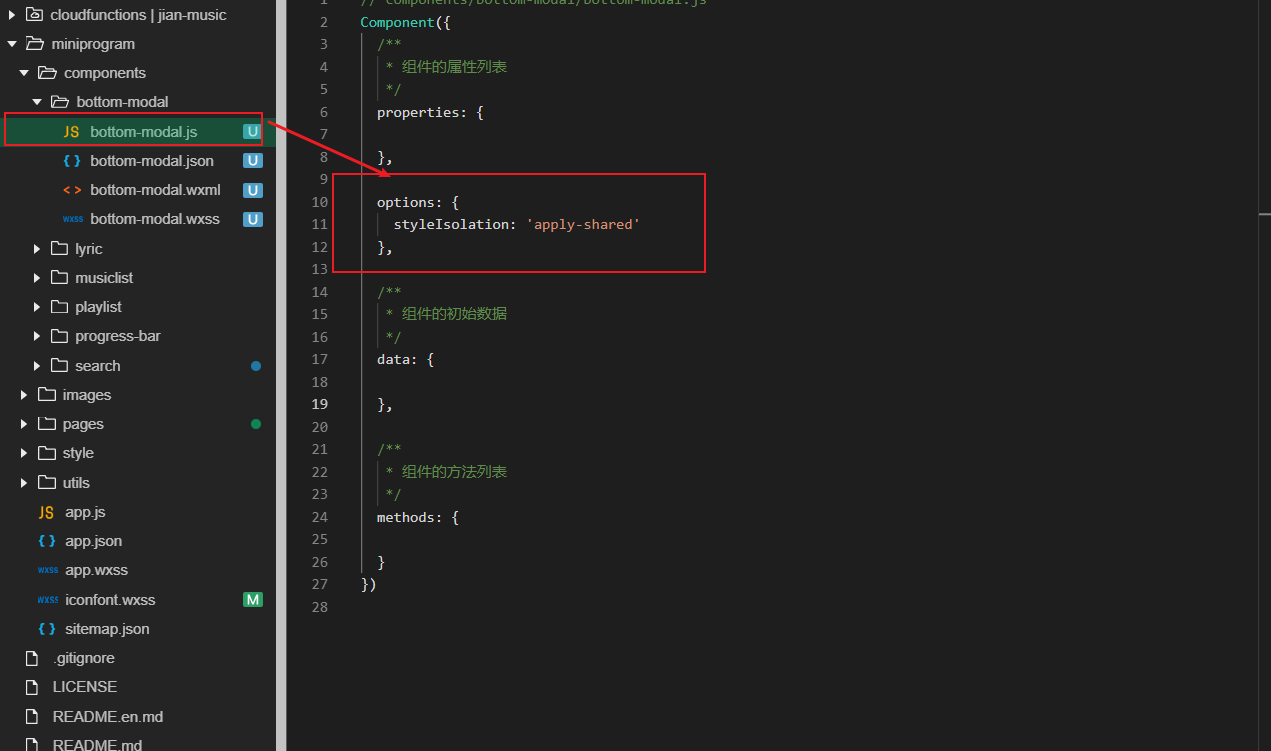Viewport: 1271px width, 751px height.
Task: Click the folder icon of images
Action: [46, 395]
